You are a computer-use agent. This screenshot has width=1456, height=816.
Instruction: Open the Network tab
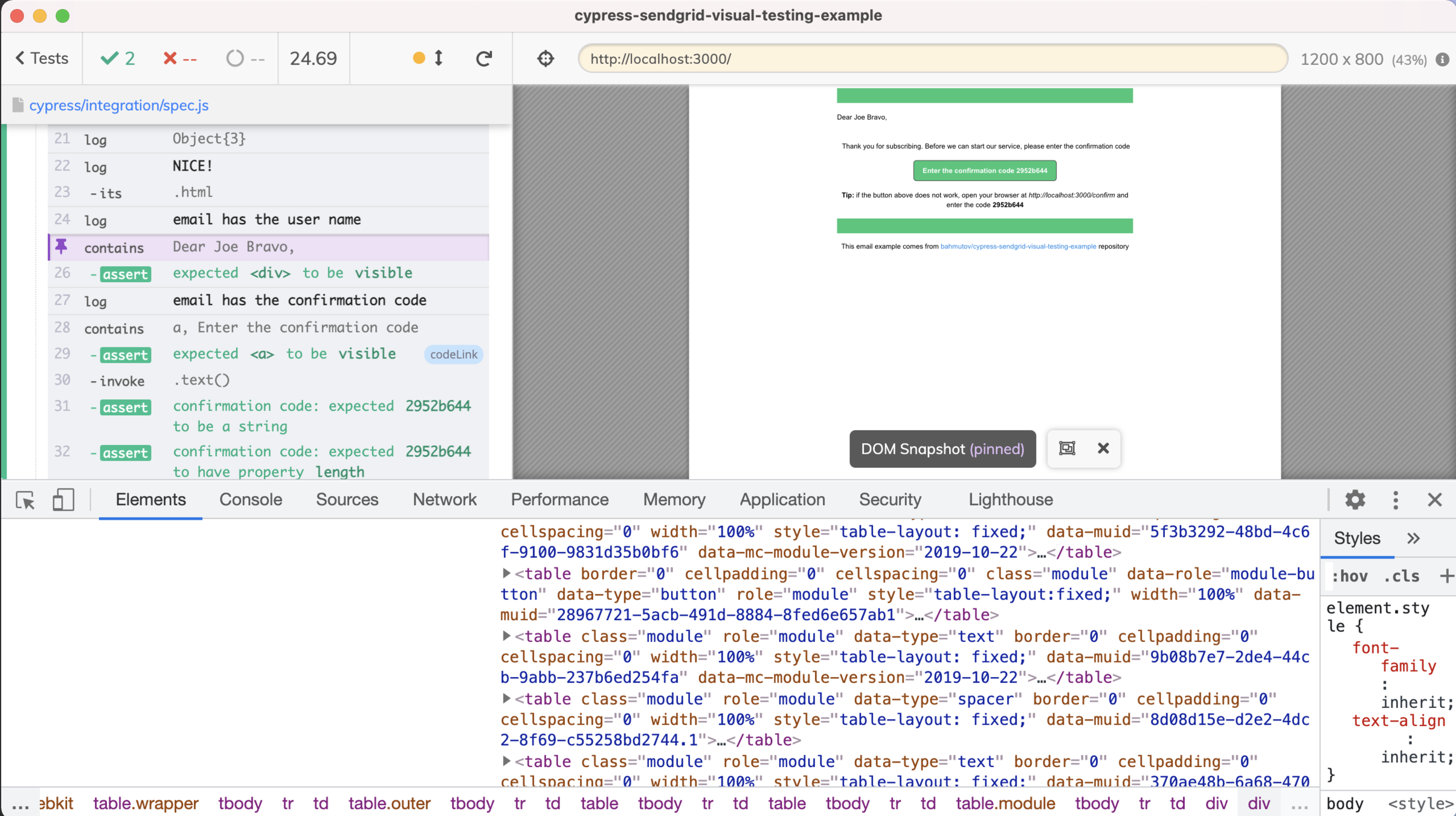click(444, 500)
